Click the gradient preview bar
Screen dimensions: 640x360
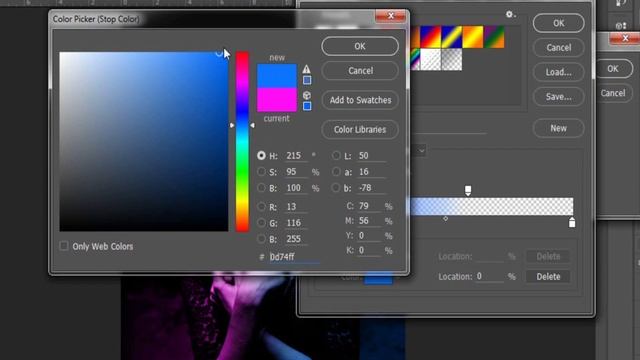tap(491, 207)
